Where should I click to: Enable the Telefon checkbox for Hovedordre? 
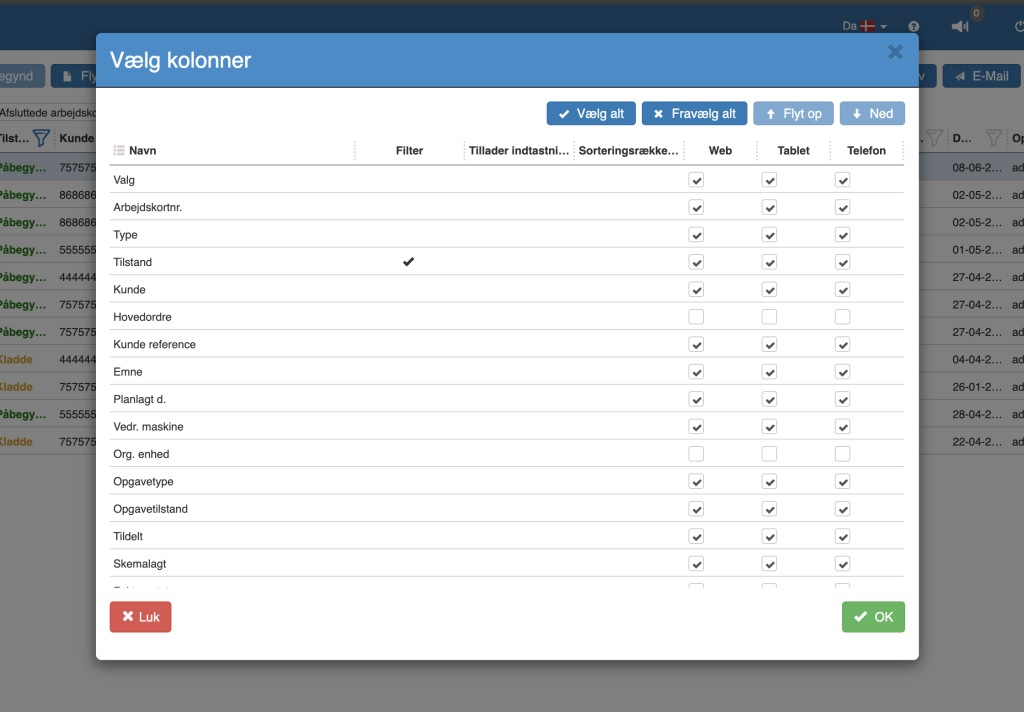pos(842,317)
